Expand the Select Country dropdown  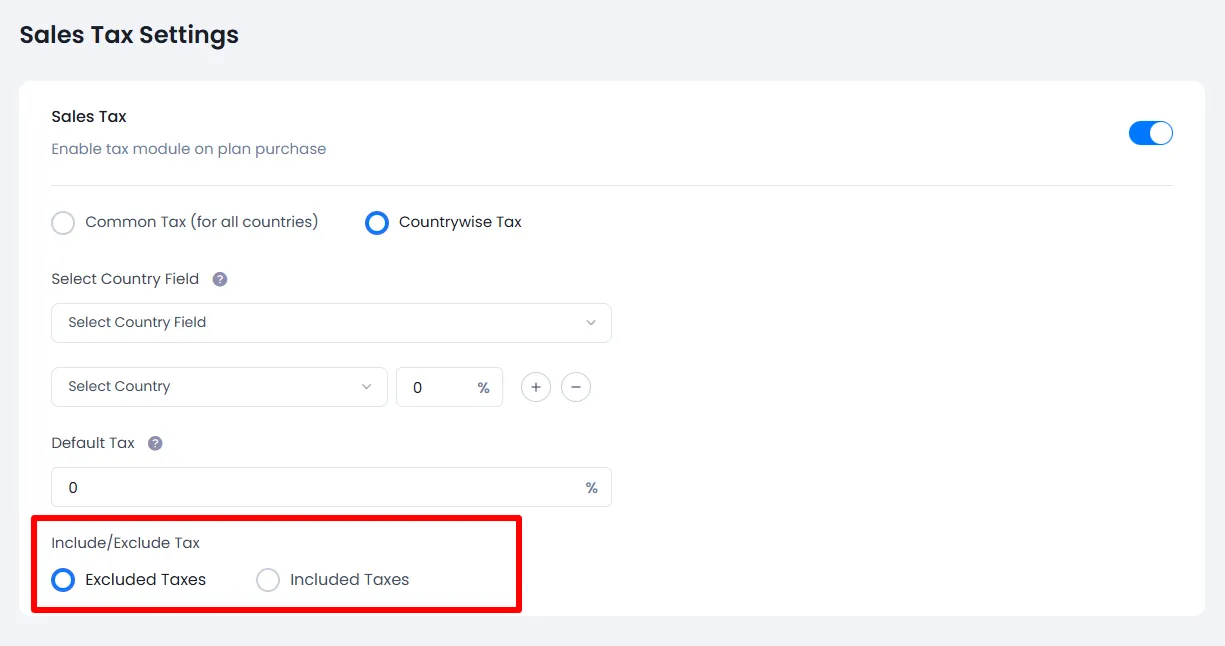[x=219, y=387]
